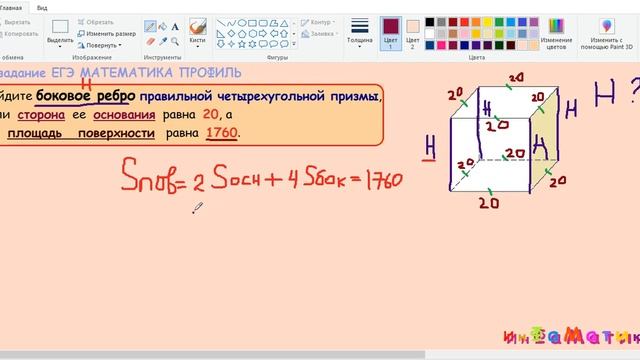Viewport: 640px width, 360px height.
Task: Open the Контур outline dropdown
Action: pyautogui.click(x=318, y=22)
